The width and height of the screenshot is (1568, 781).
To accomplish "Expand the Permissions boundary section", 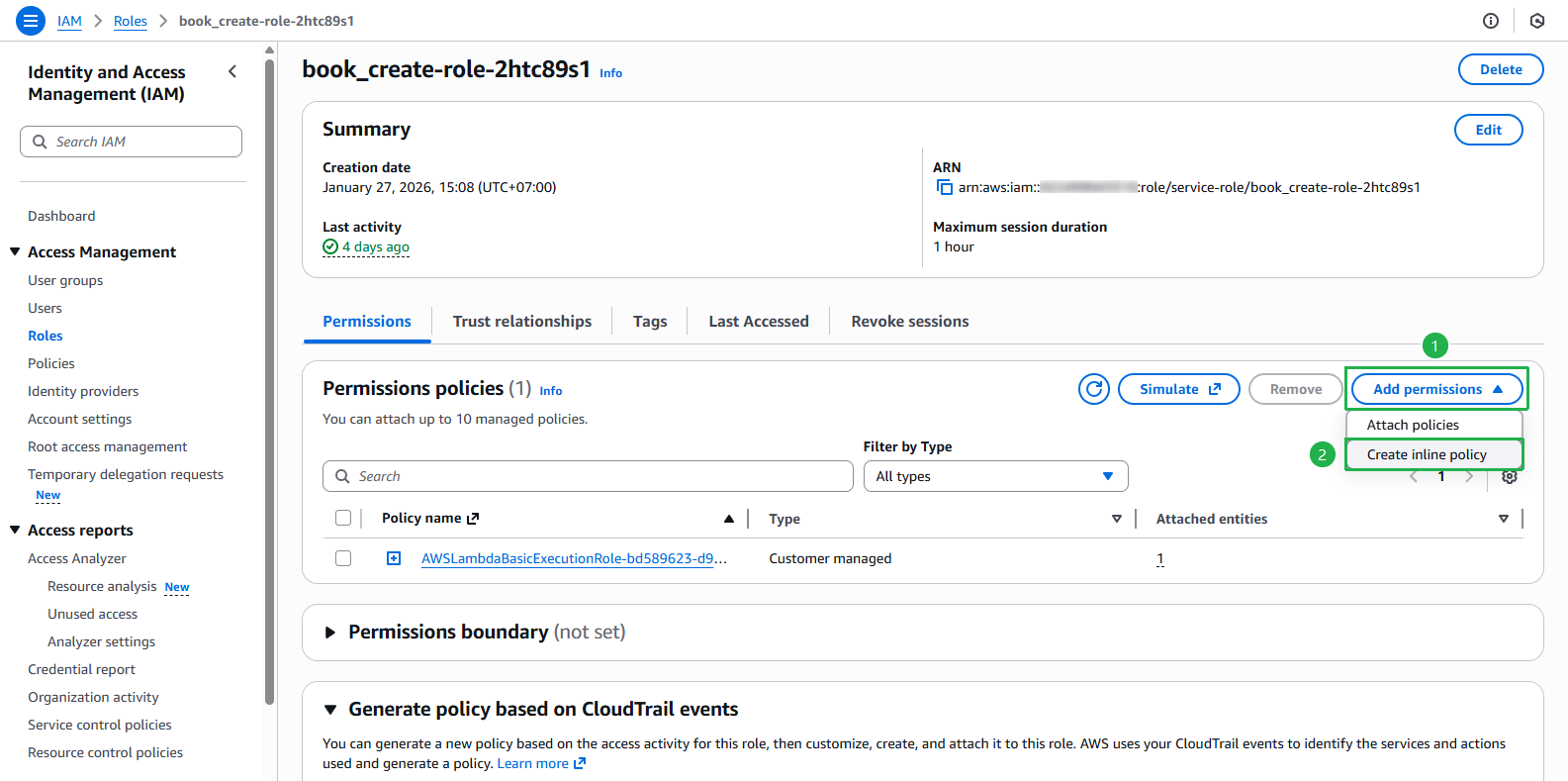I will point(330,633).
